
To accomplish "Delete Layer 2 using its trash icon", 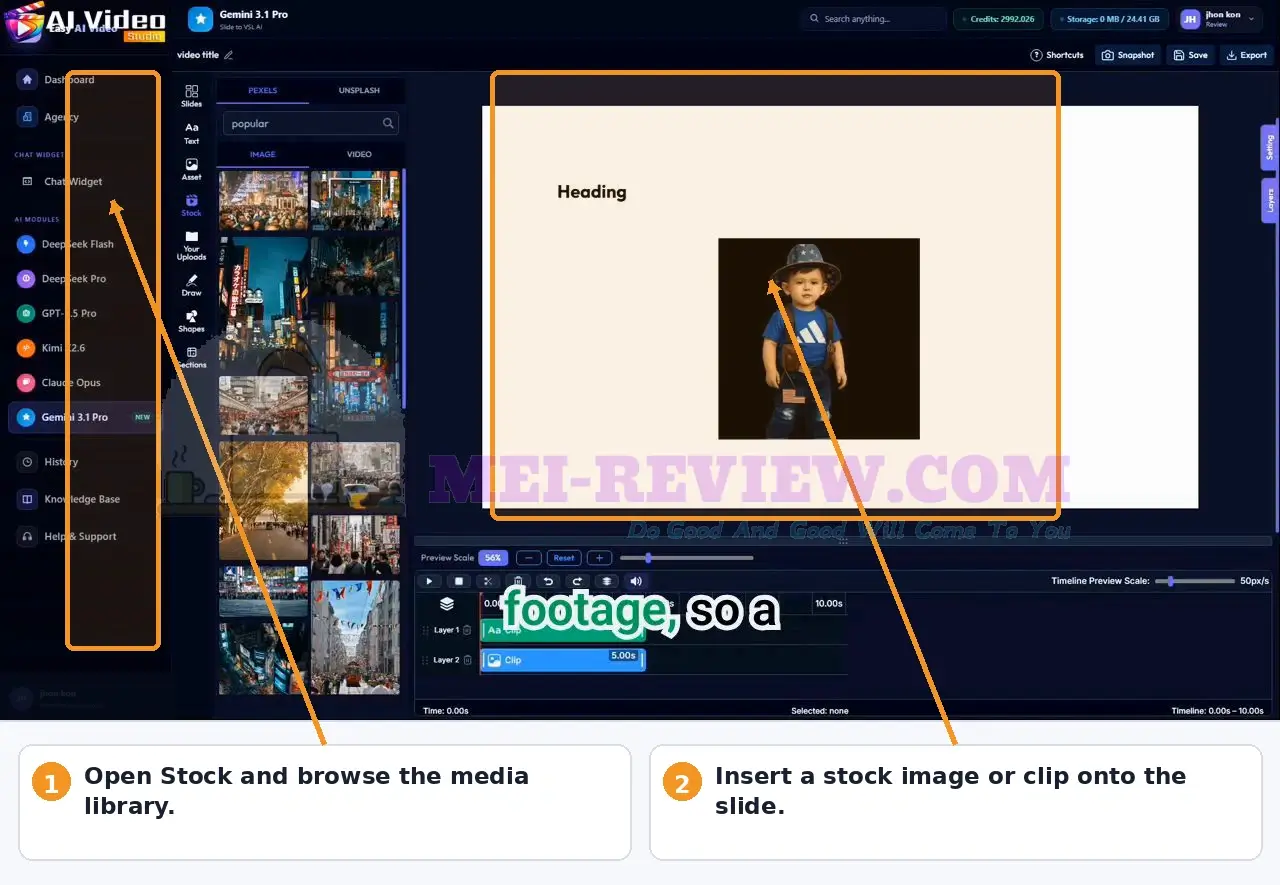I will [x=467, y=660].
